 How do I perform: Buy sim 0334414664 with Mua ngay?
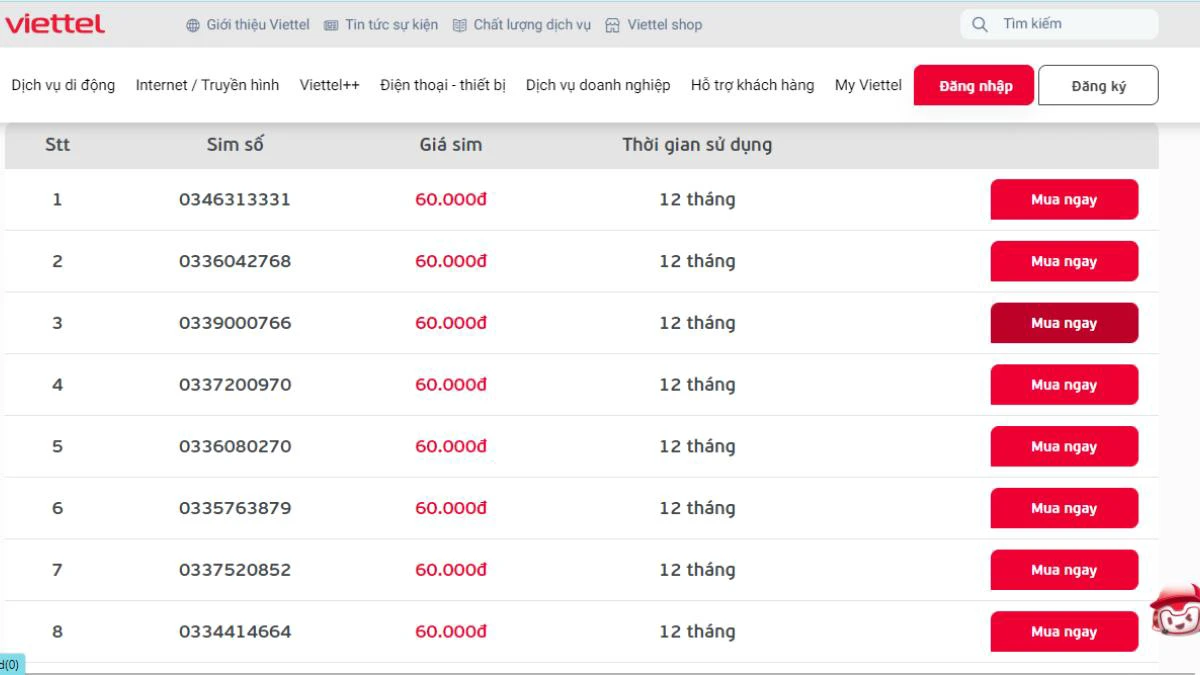[1064, 632]
